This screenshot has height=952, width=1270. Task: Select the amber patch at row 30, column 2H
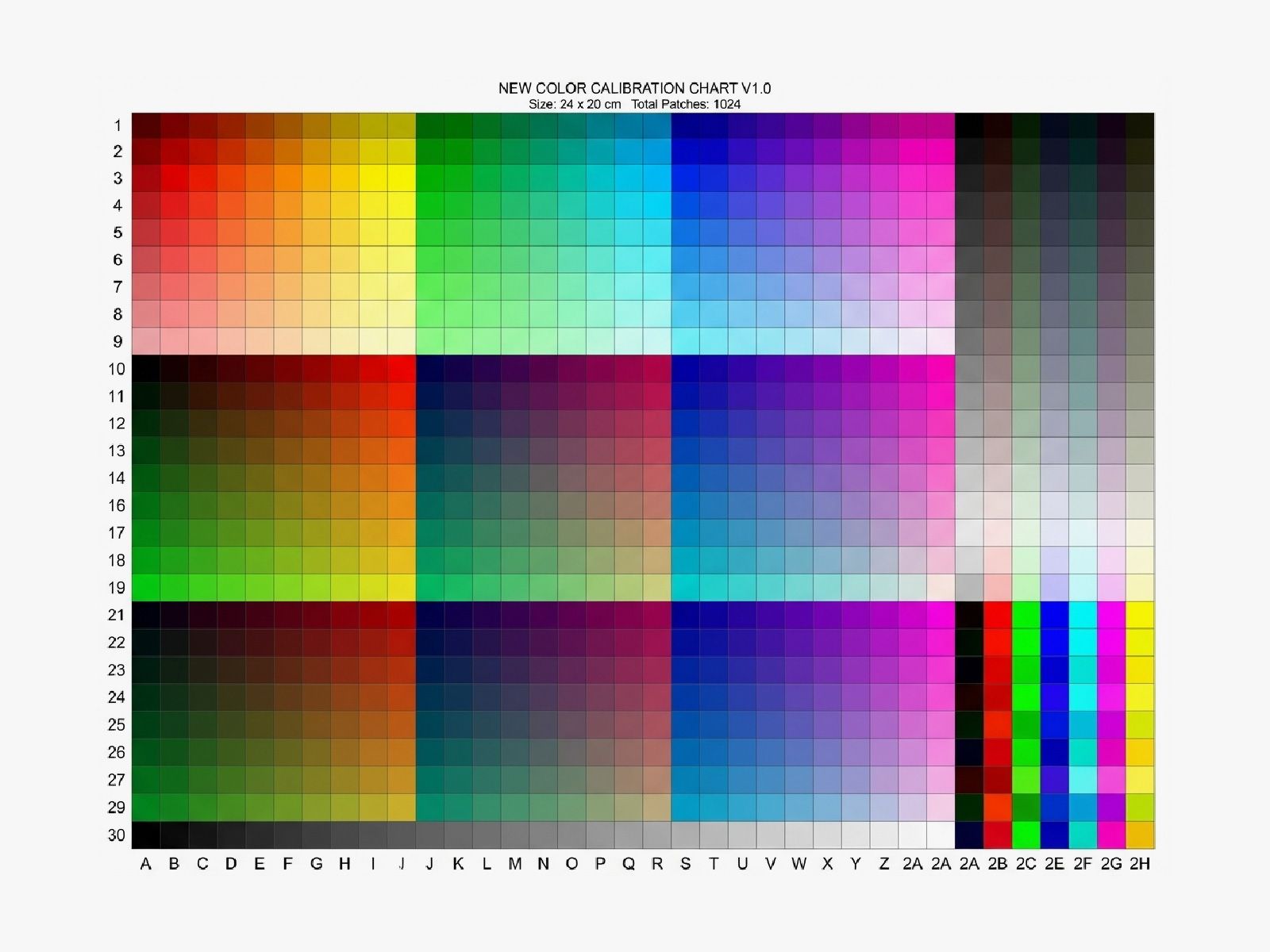tap(1141, 835)
